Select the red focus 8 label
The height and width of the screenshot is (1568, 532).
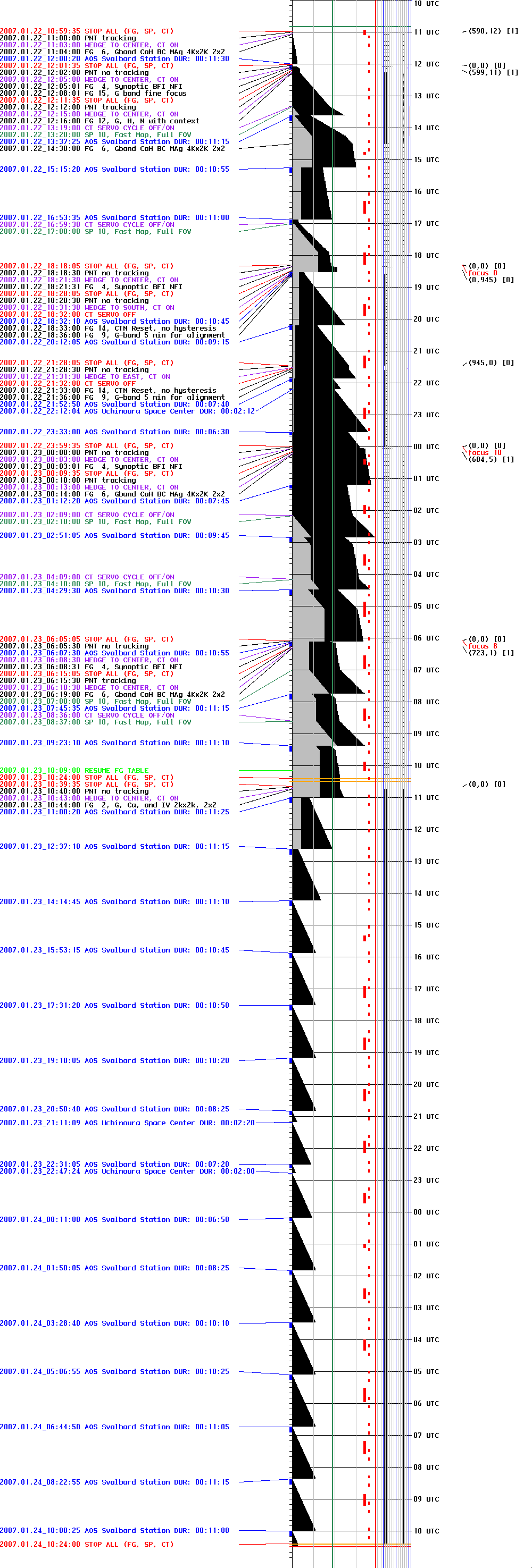pyautogui.click(x=483, y=646)
